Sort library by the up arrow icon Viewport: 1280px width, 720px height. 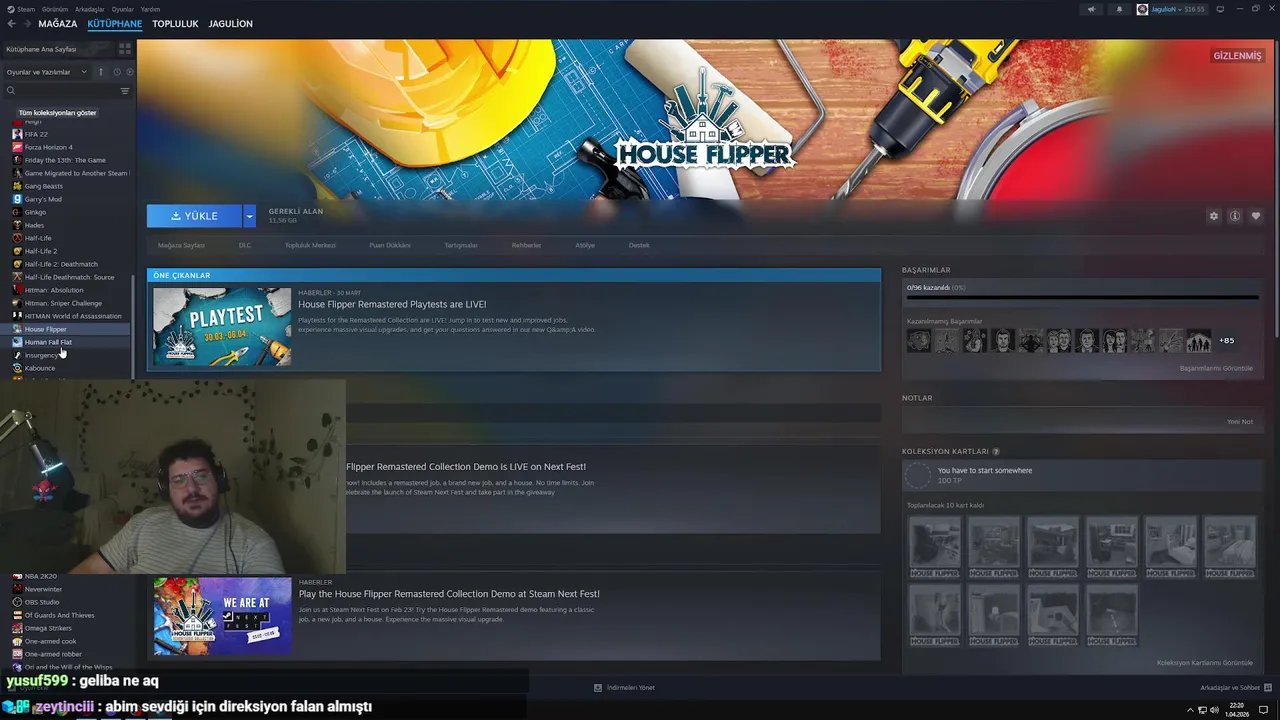click(x=100, y=72)
